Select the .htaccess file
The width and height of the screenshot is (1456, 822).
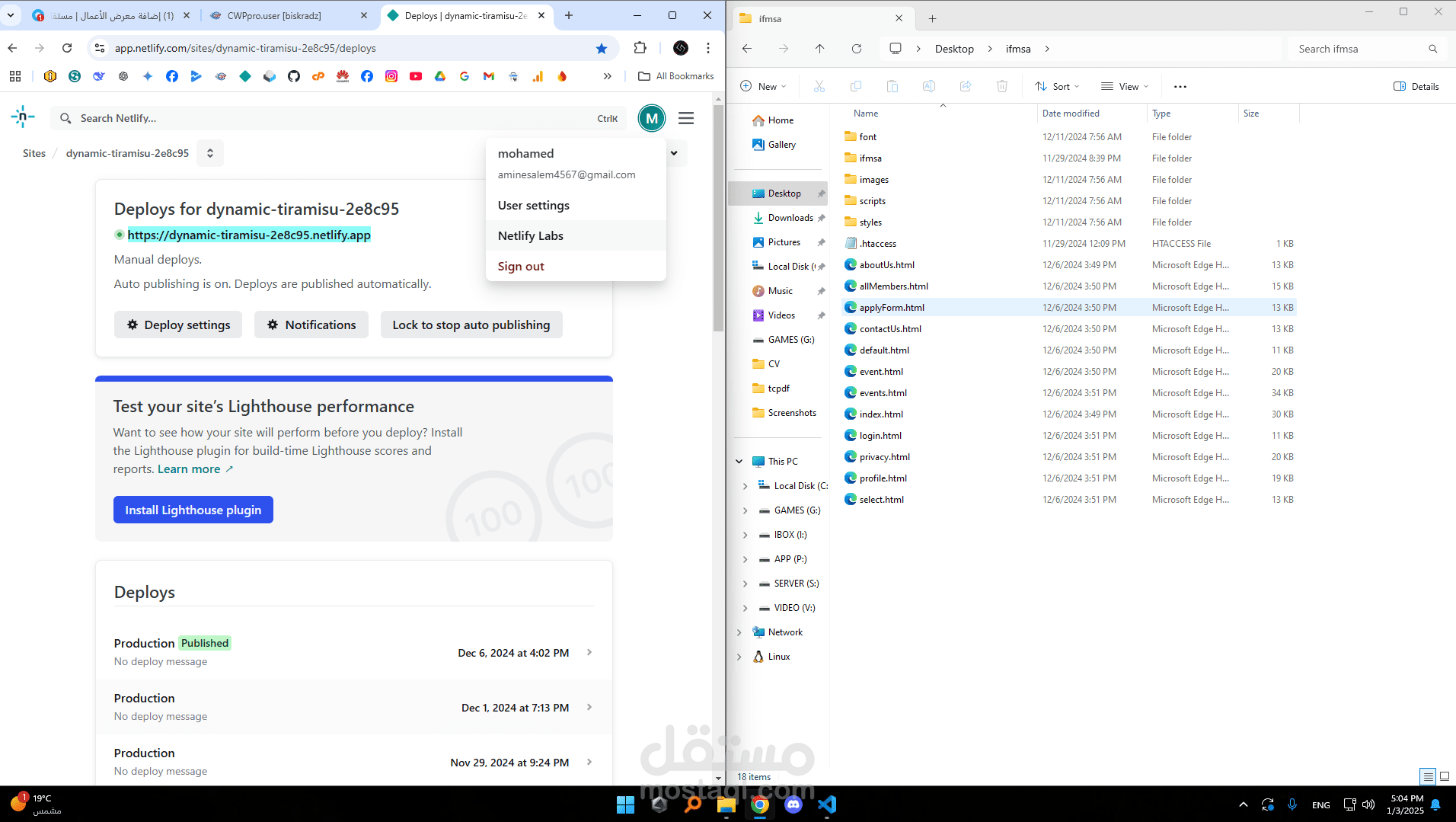coord(1069,244)
